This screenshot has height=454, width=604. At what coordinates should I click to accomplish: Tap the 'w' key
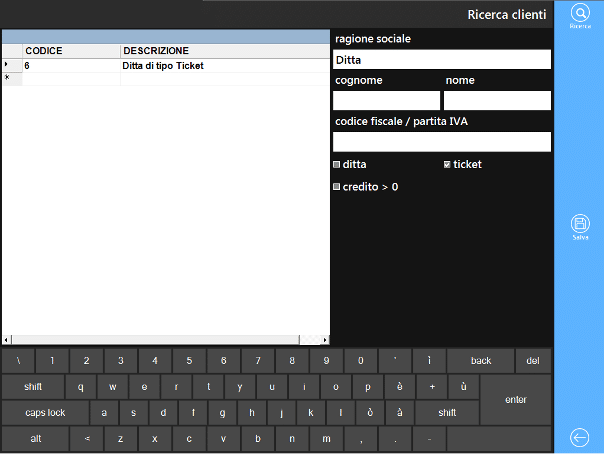[112, 387]
